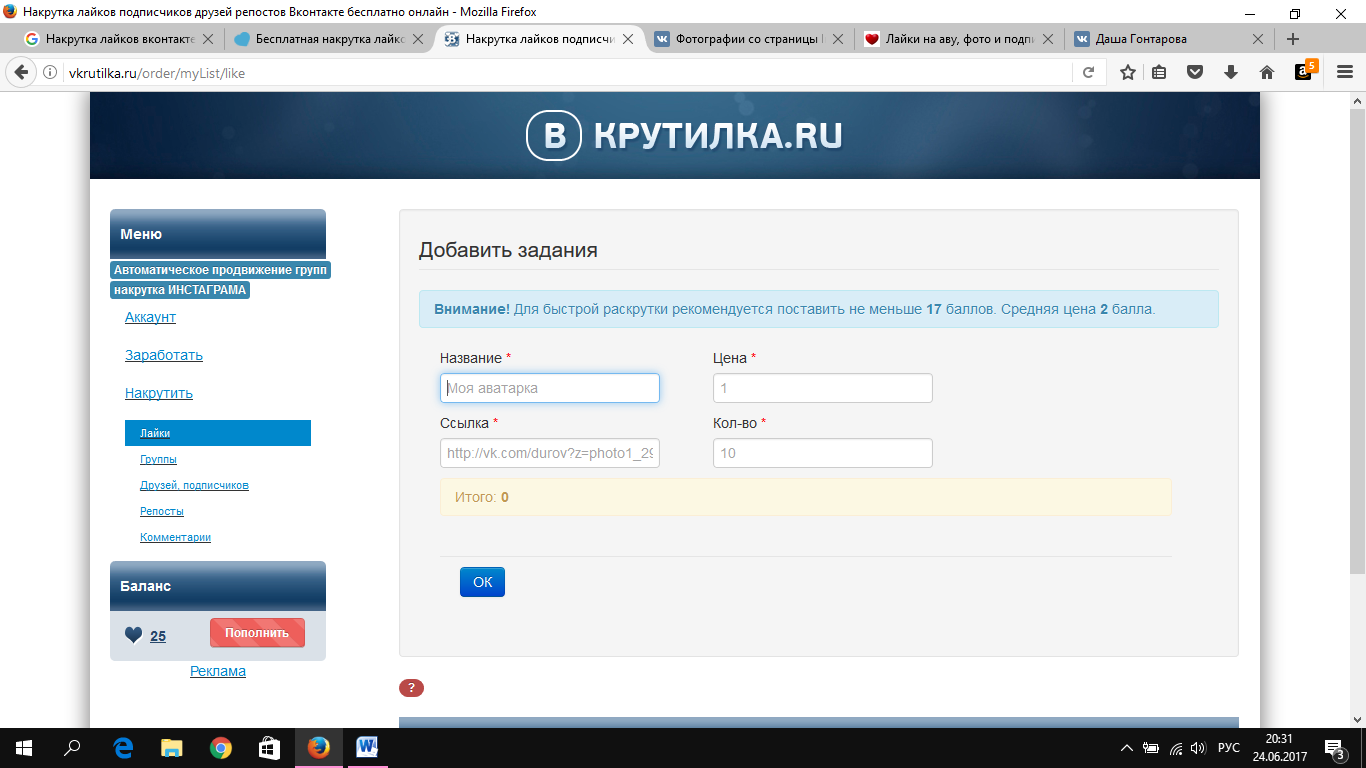1366x768 pixels.
Task: Click the накрутка ИНСТАГРАМА banner
Action: pyautogui.click(x=180, y=290)
